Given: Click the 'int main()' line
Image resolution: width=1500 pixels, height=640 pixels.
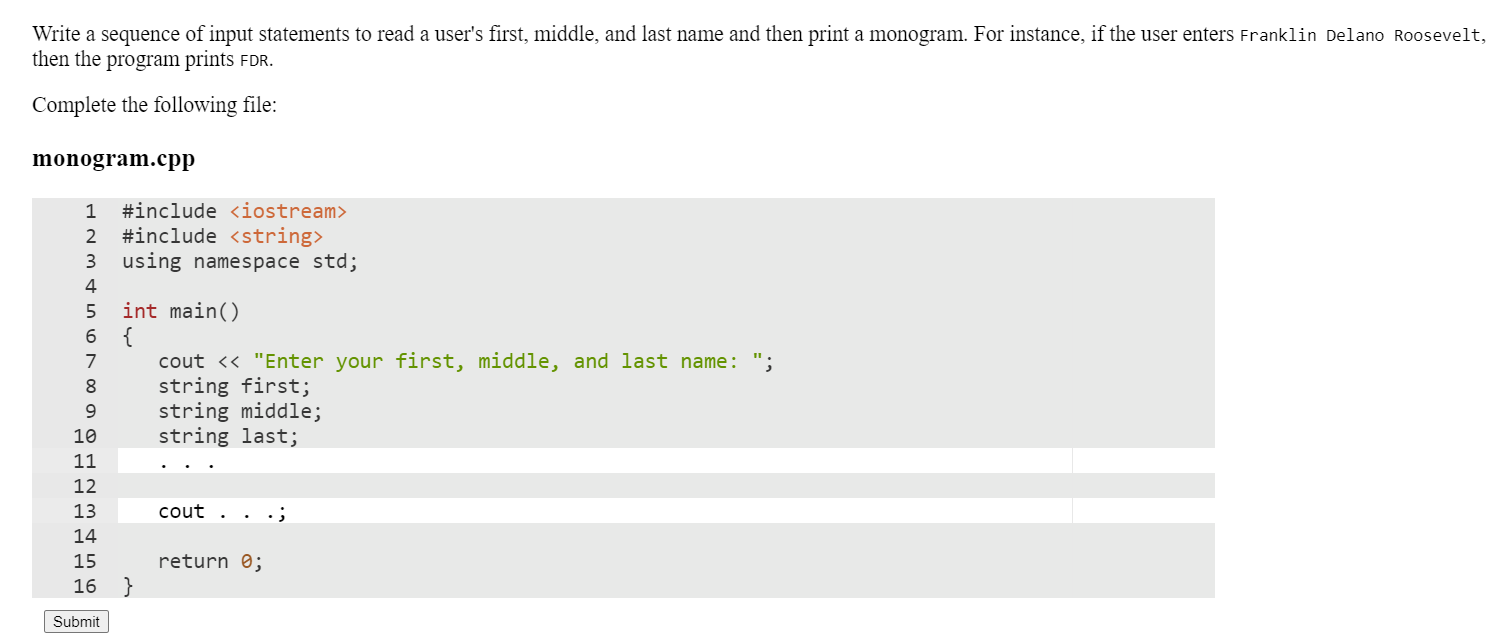Looking at the screenshot, I should pyautogui.click(x=180, y=311).
